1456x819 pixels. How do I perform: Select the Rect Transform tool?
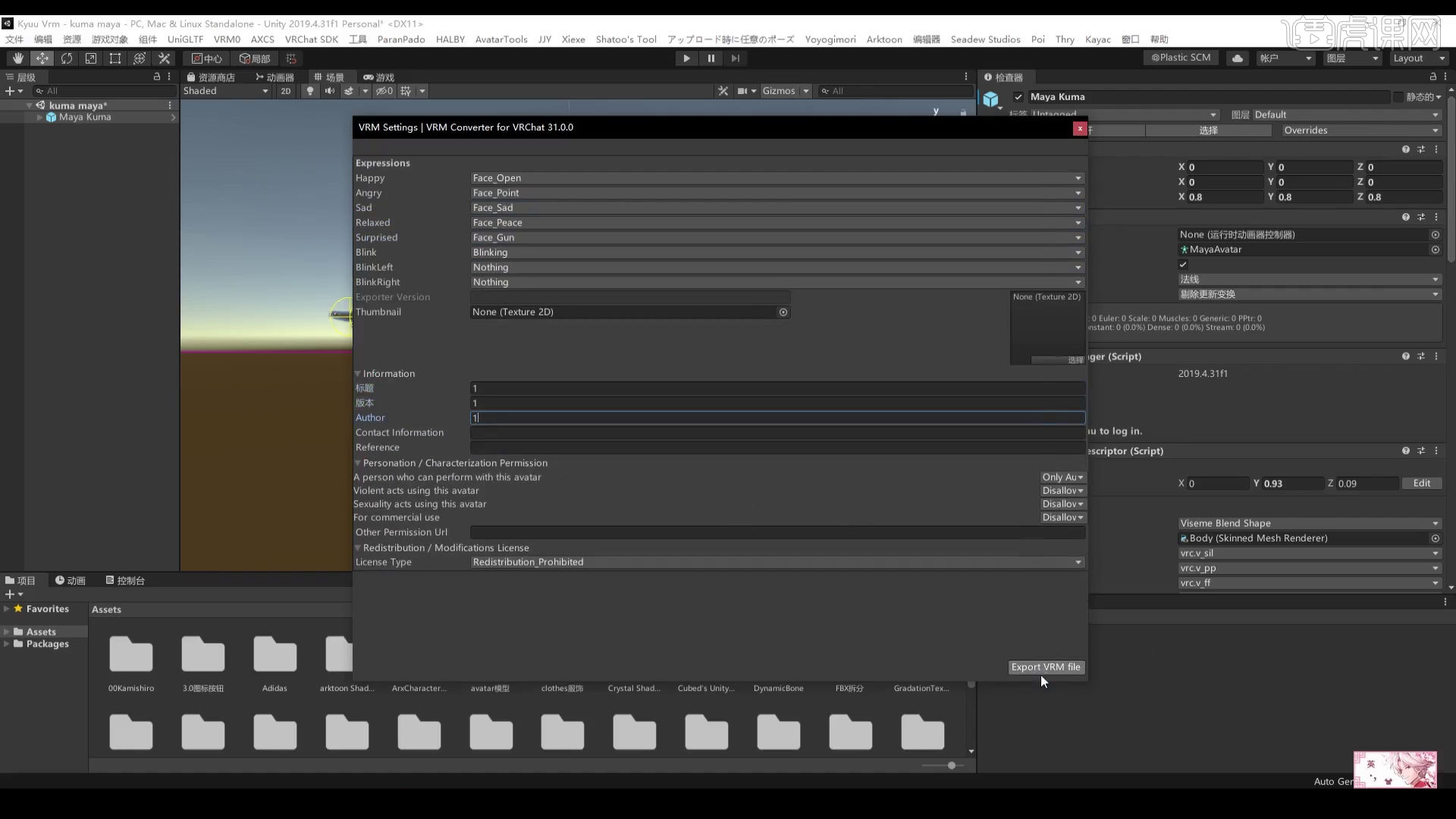point(115,58)
